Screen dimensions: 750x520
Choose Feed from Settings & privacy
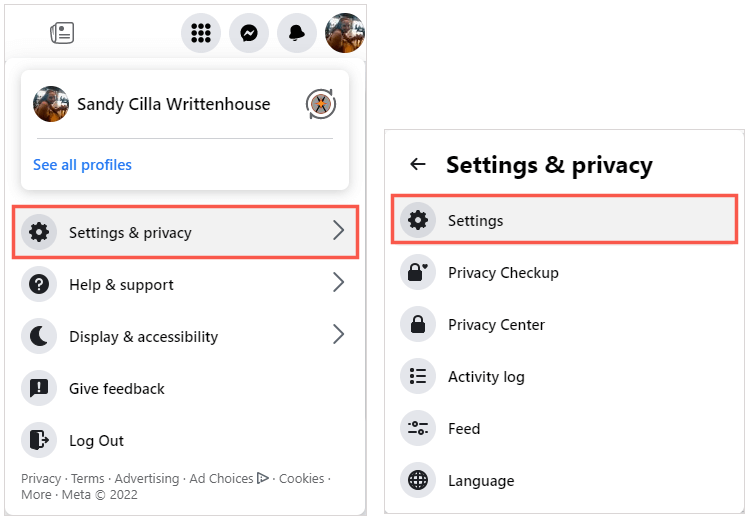pyautogui.click(x=464, y=429)
